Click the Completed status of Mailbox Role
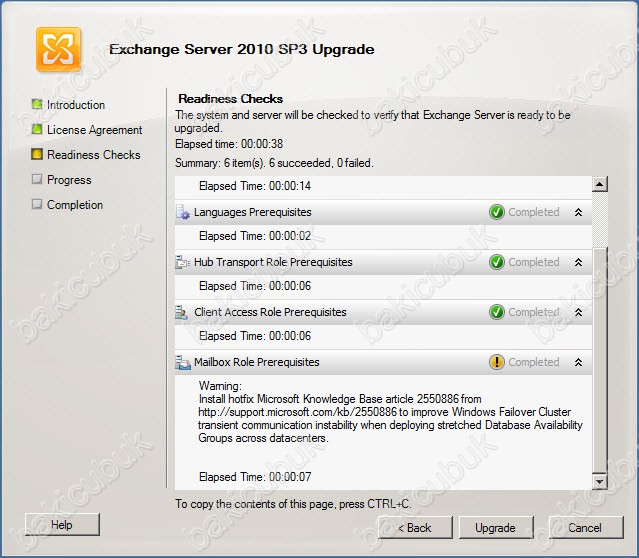639x558 pixels. tap(534, 362)
